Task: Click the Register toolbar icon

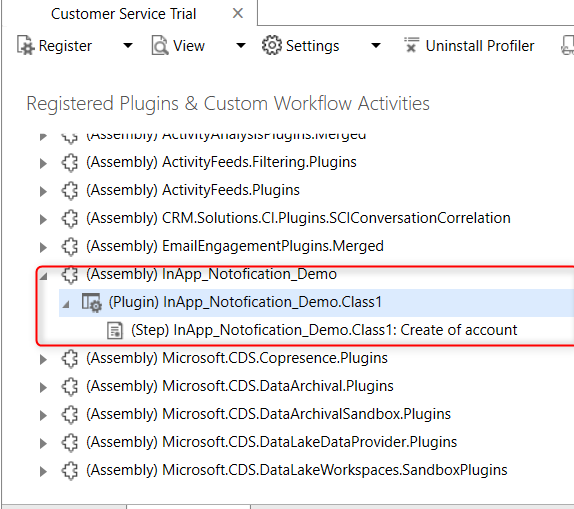Action: coord(25,46)
